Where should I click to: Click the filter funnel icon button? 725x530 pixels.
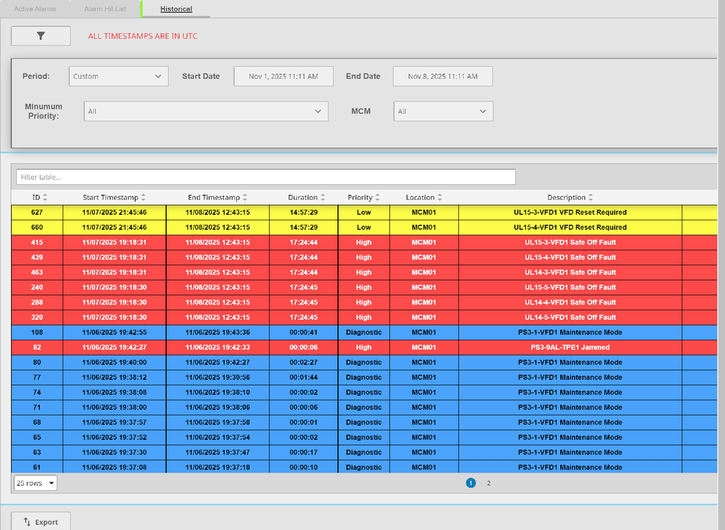[x=41, y=36]
